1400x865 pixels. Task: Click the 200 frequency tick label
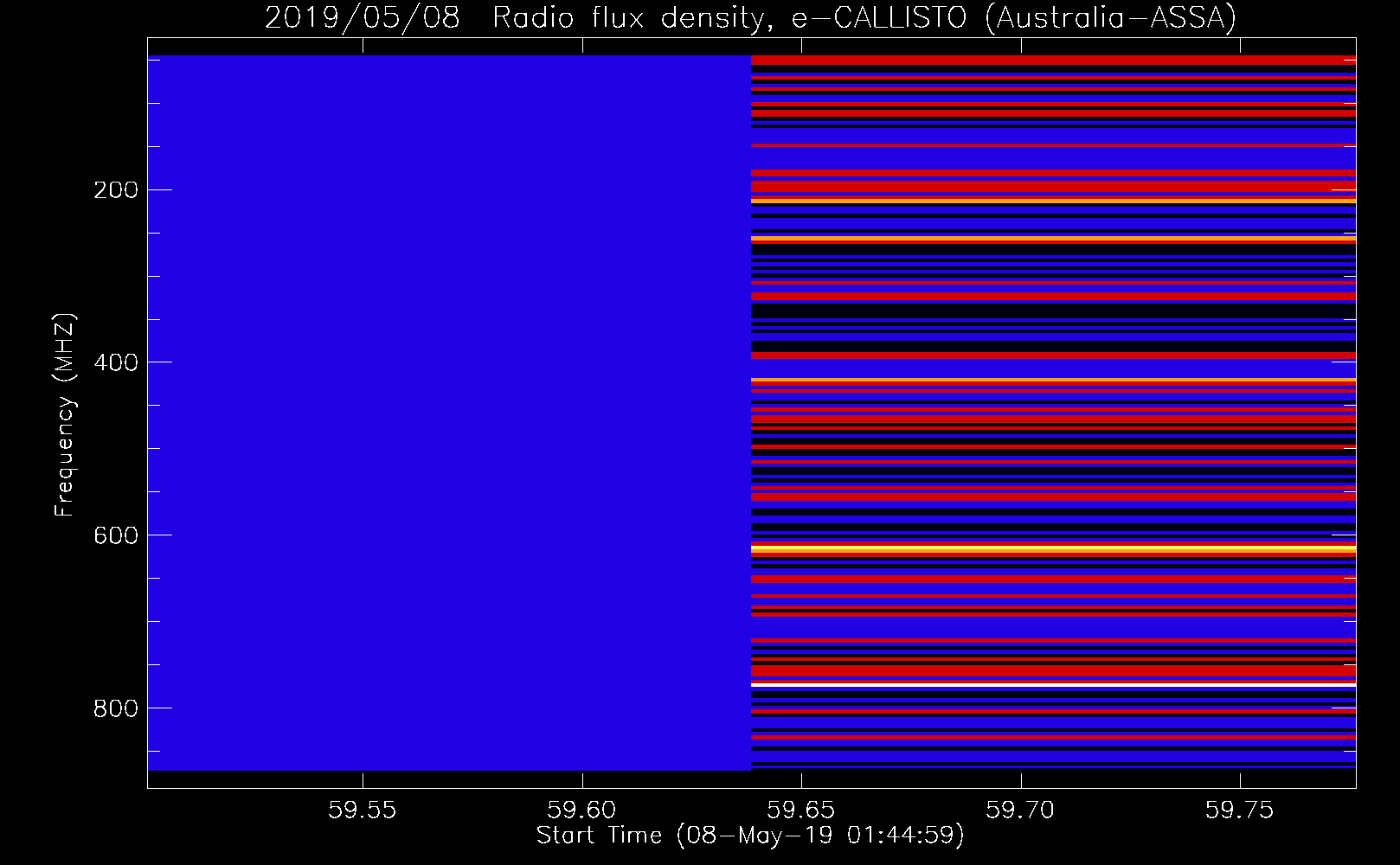point(116,190)
